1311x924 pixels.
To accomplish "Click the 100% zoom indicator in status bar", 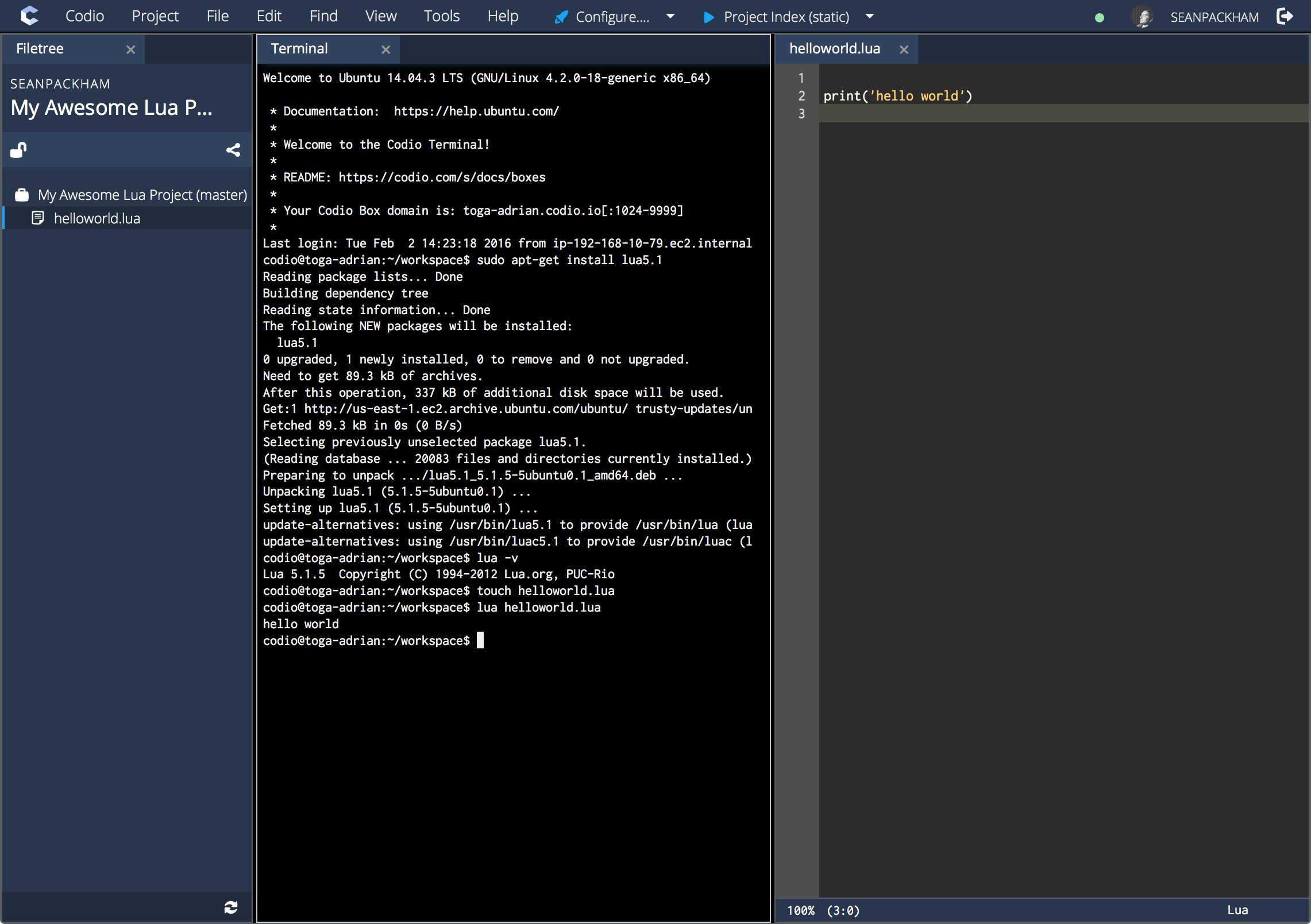I will pyautogui.click(x=801, y=910).
